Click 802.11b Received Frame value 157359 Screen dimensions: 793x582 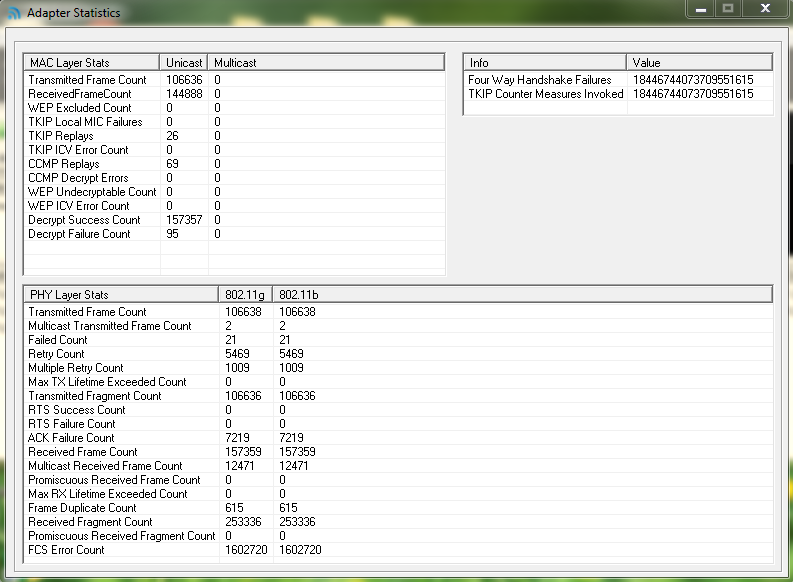coord(297,452)
